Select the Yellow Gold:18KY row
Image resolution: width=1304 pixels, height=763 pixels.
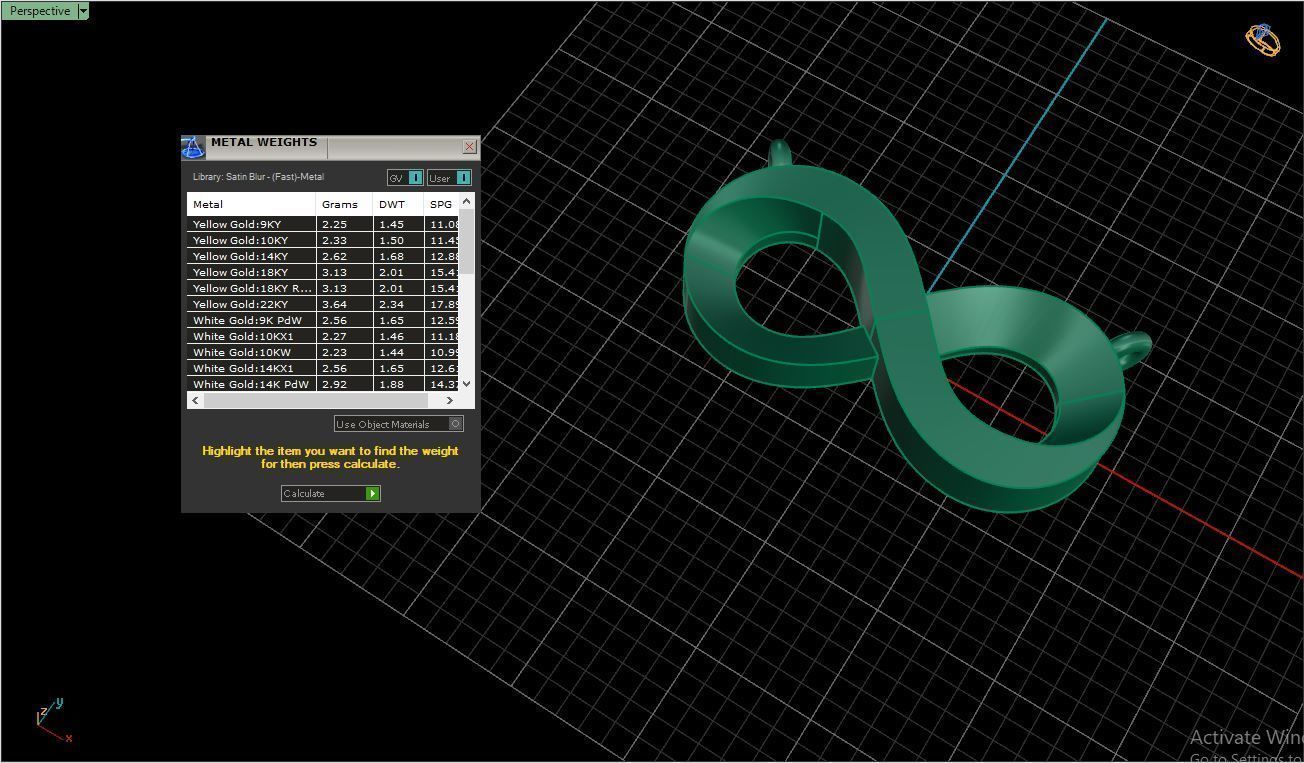point(323,272)
